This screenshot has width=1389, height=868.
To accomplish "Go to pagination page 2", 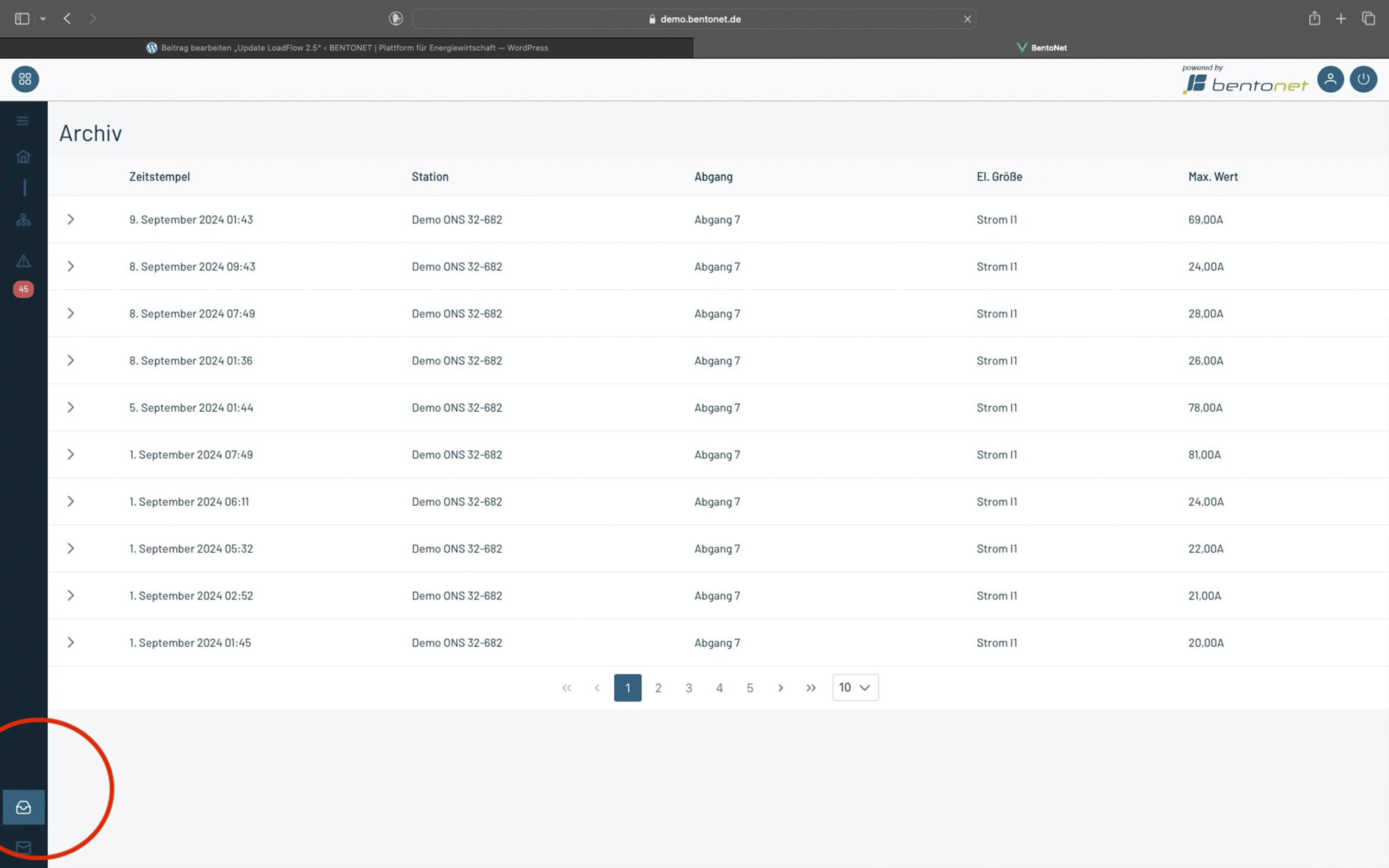I will [x=658, y=688].
